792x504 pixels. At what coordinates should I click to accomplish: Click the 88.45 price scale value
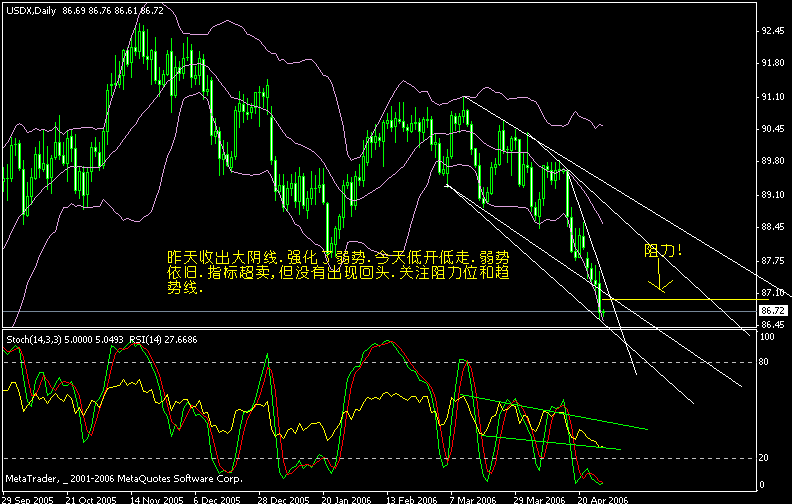pyautogui.click(x=773, y=227)
